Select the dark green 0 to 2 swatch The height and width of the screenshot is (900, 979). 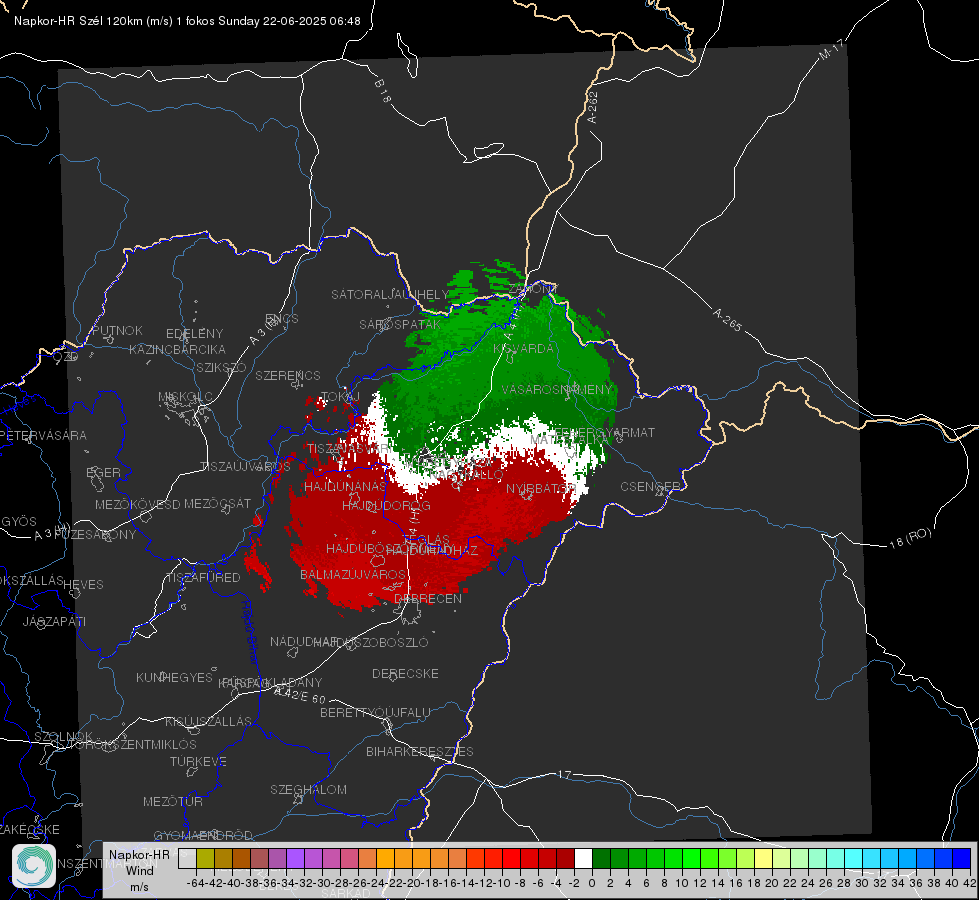(x=601, y=858)
